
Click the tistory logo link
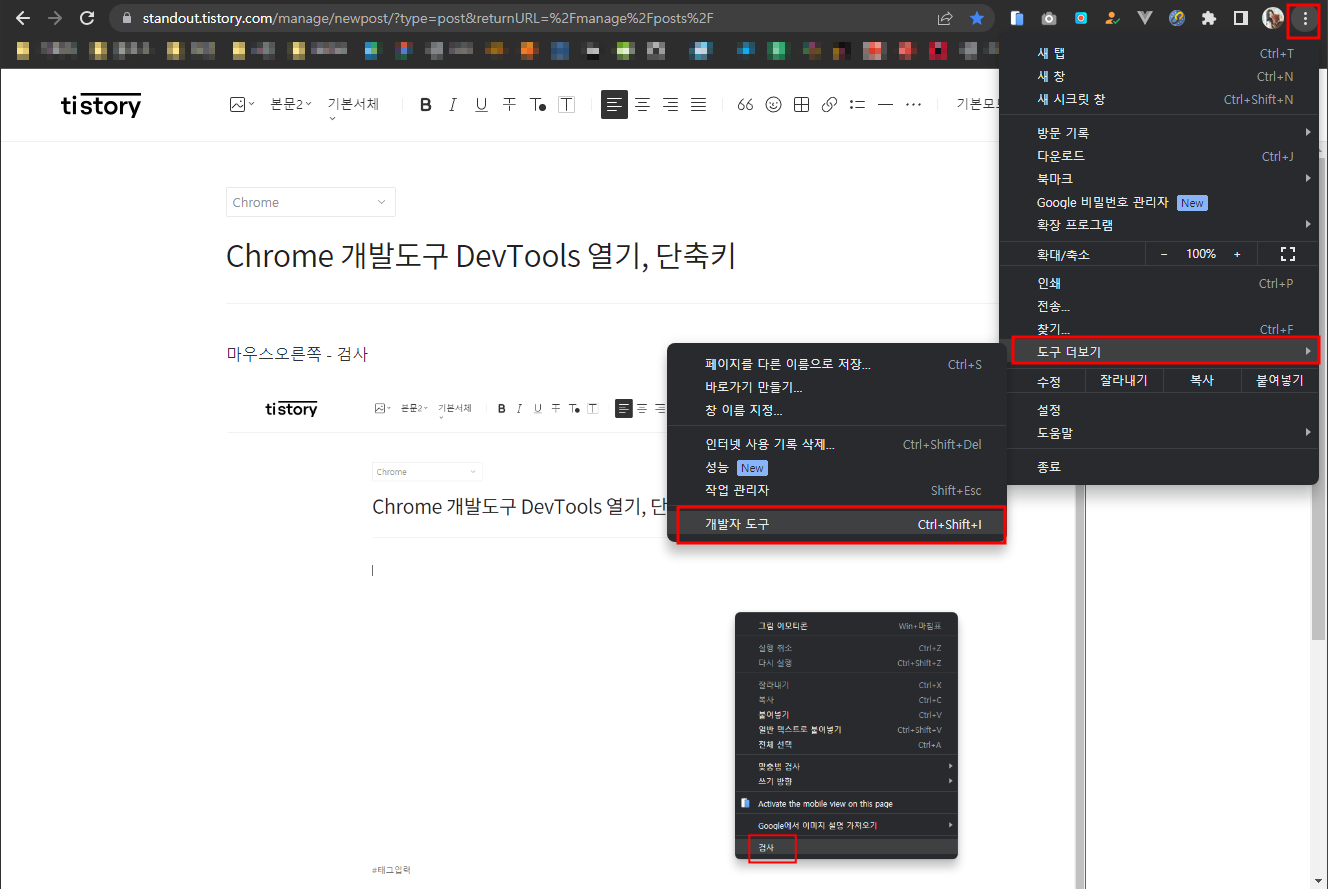point(101,105)
